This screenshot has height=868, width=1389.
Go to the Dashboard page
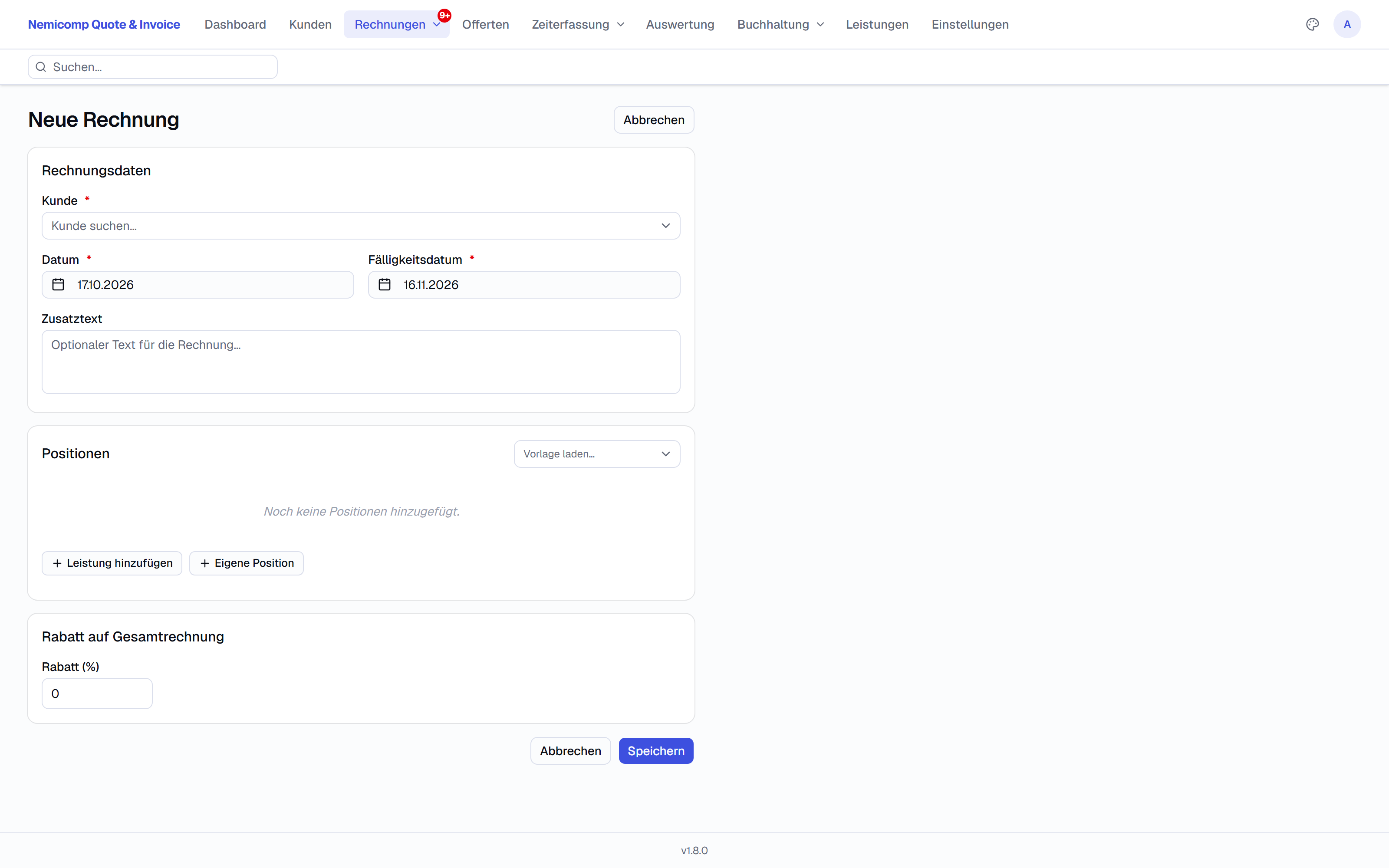tap(235, 24)
